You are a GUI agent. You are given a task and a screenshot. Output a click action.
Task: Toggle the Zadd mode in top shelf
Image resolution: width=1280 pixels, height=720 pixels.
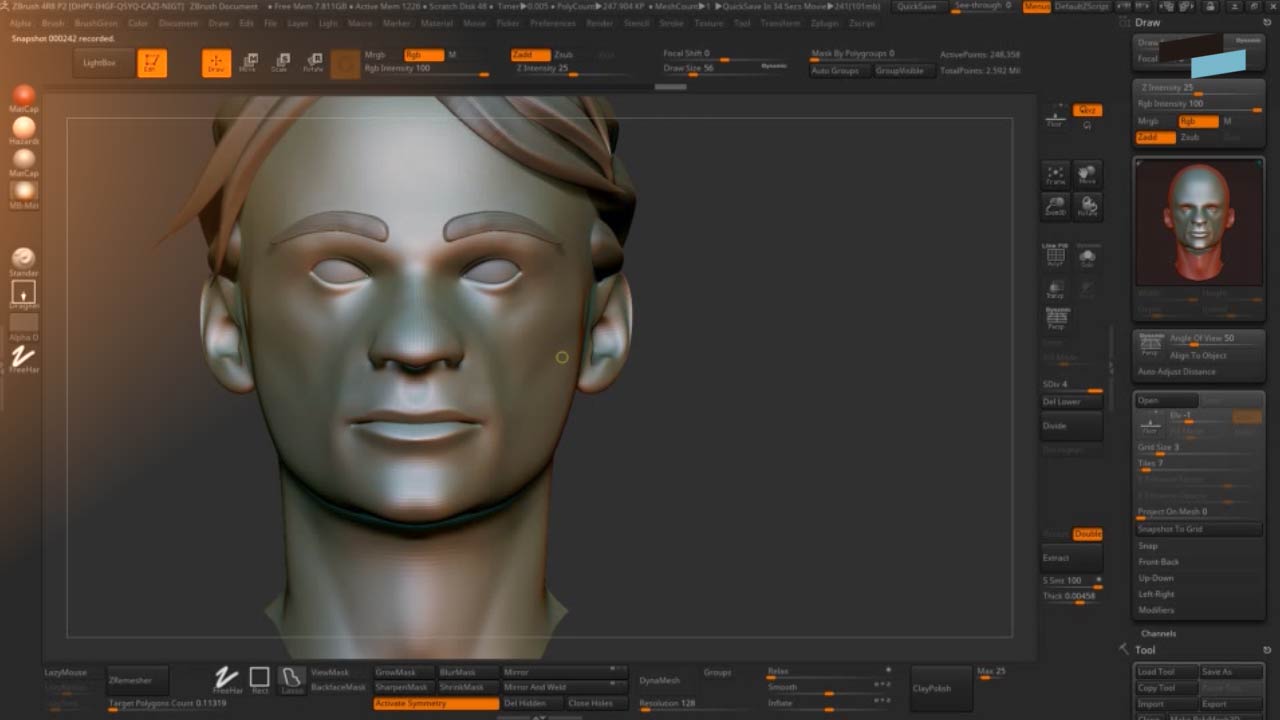pyautogui.click(x=529, y=55)
